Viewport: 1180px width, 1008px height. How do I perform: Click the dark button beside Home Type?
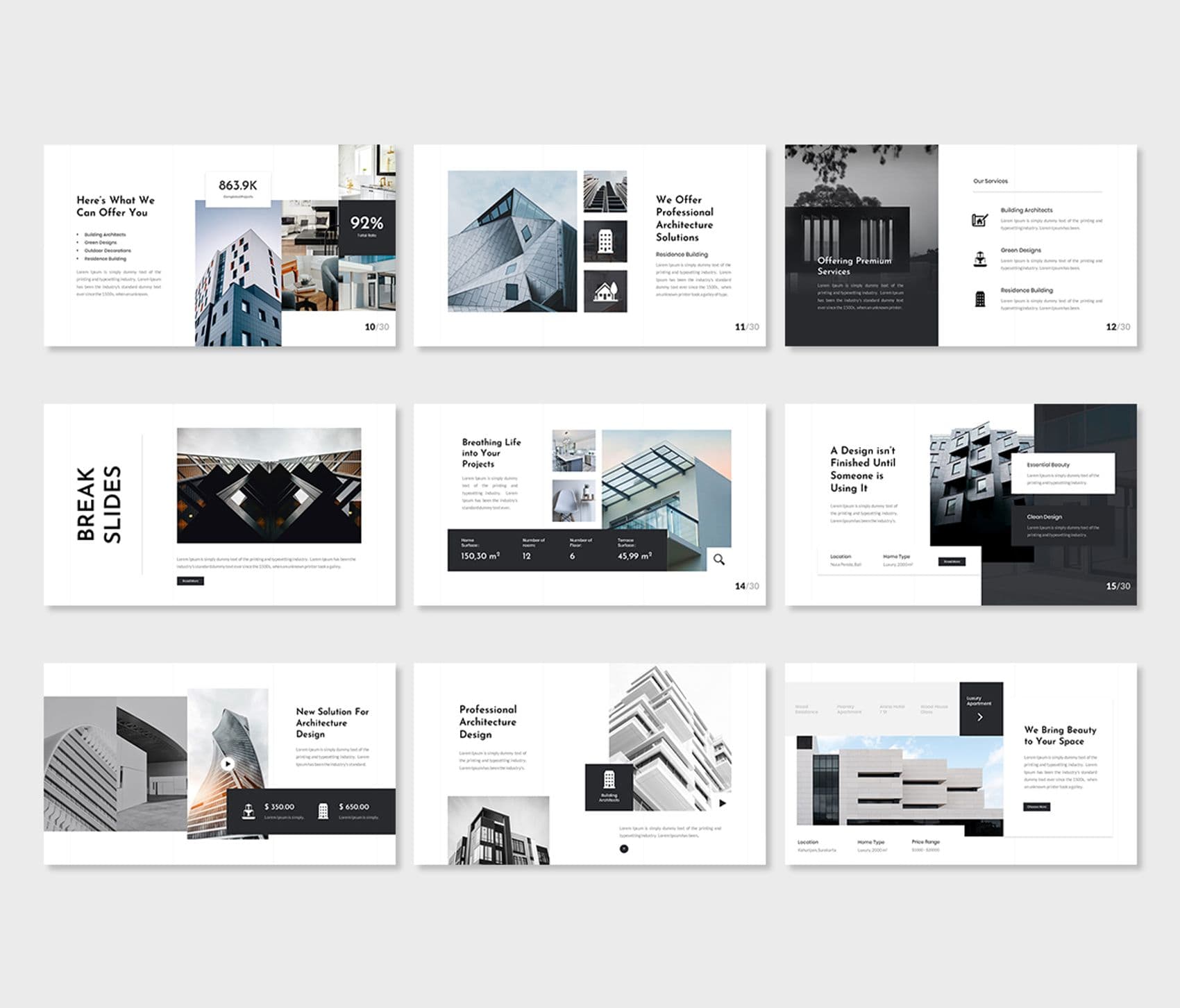pyautogui.click(x=952, y=562)
